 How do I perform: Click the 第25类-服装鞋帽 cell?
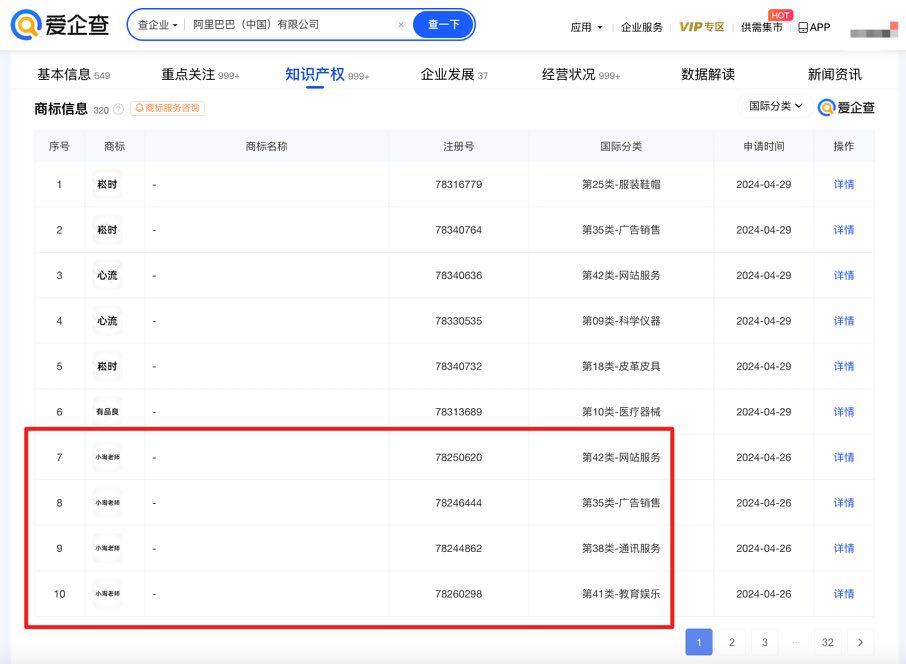pos(621,184)
